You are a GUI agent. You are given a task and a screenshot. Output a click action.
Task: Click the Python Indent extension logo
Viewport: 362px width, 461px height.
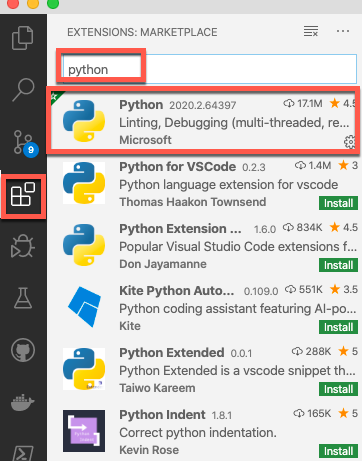click(x=84, y=431)
